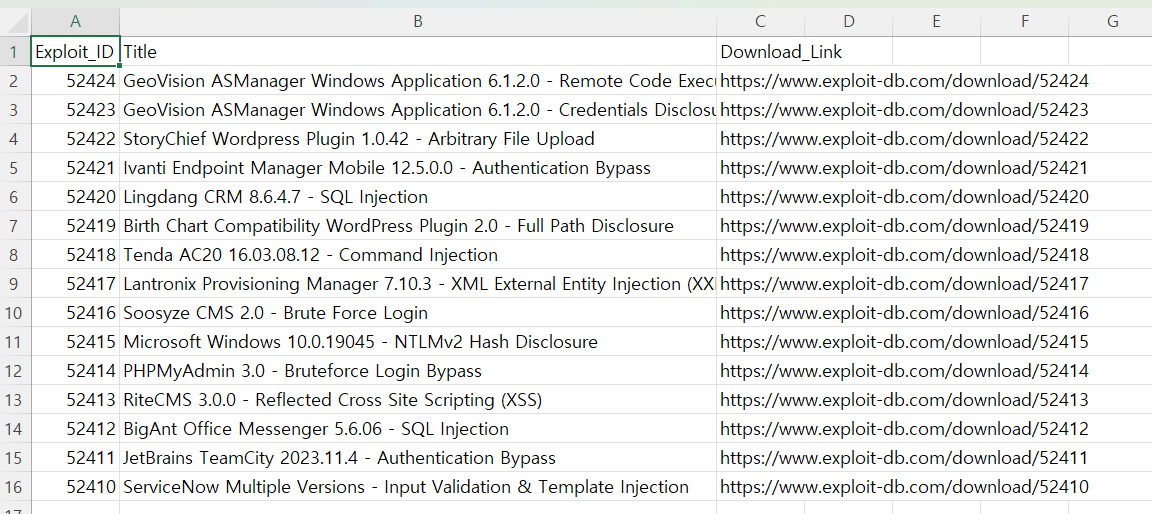Select the Tenda AC20 Command Injection cell

(310, 255)
